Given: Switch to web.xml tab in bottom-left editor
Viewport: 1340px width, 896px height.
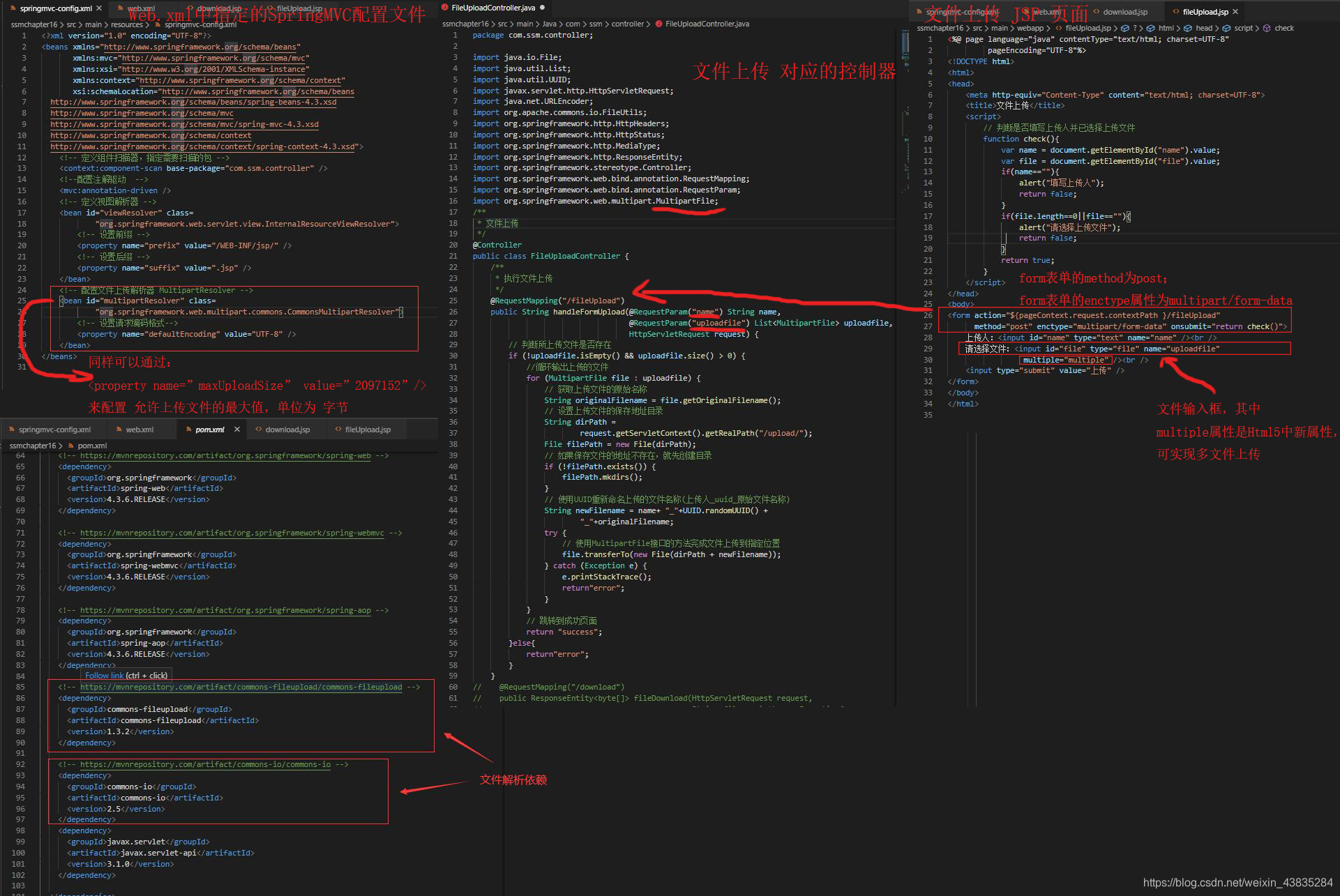Looking at the screenshot, I should pyautogui.click(x=140, y=430).
